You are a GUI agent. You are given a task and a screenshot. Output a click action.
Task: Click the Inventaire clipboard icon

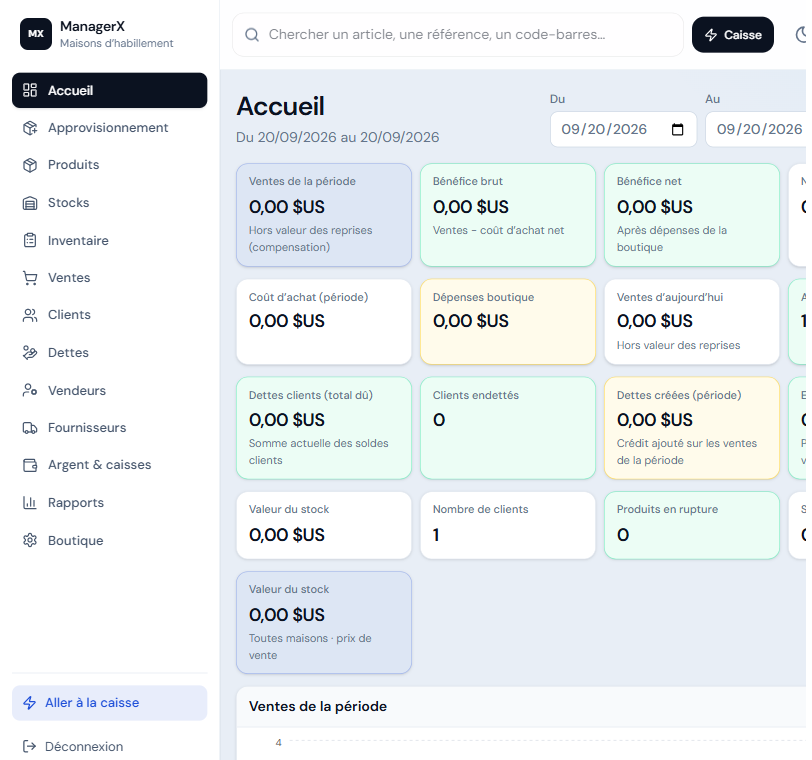point(30,240)
